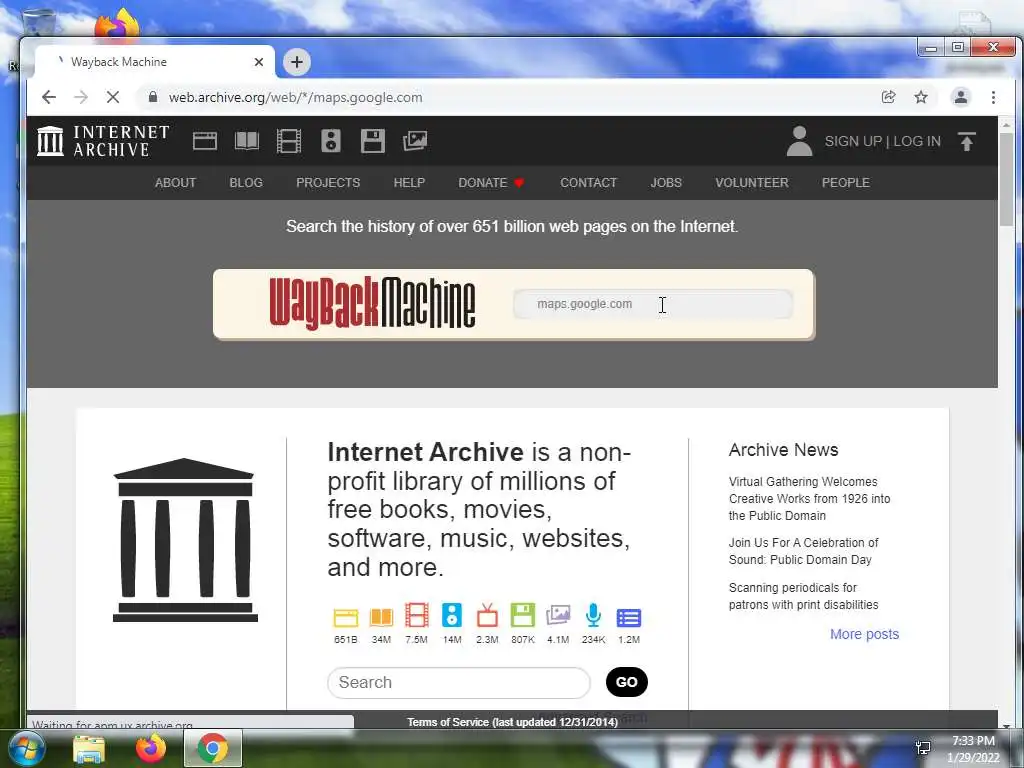Click the green software icon labeled 807K
Screen dimensions: 1024x768
[x=522, y=615]
